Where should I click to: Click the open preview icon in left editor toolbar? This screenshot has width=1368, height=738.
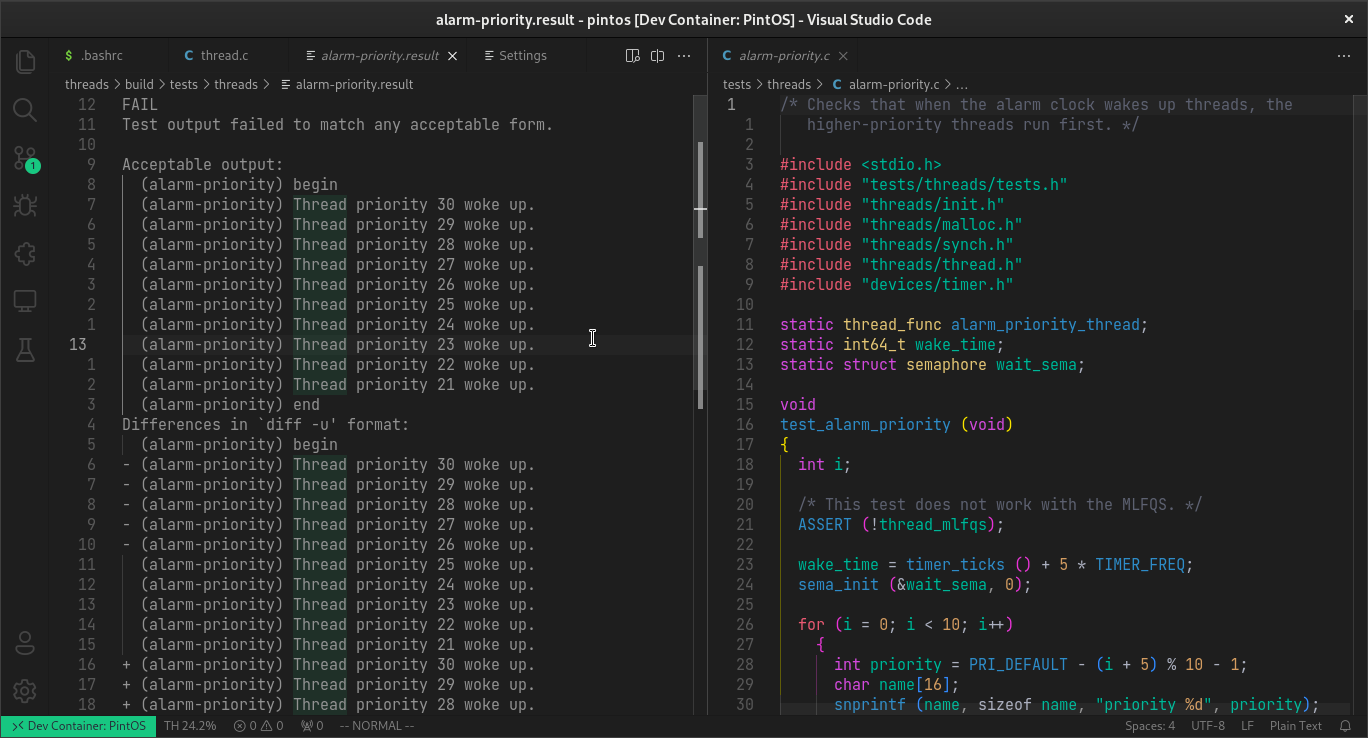click(632, 56)
